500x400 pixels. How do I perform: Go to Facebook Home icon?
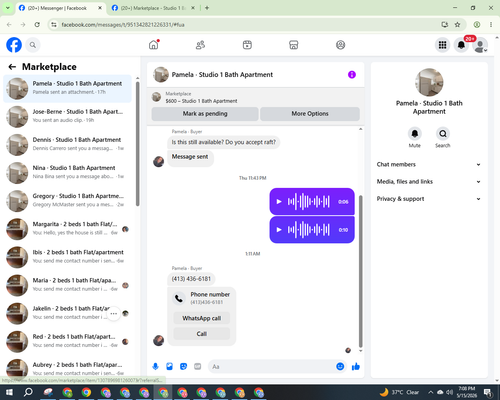click(154, 45)
